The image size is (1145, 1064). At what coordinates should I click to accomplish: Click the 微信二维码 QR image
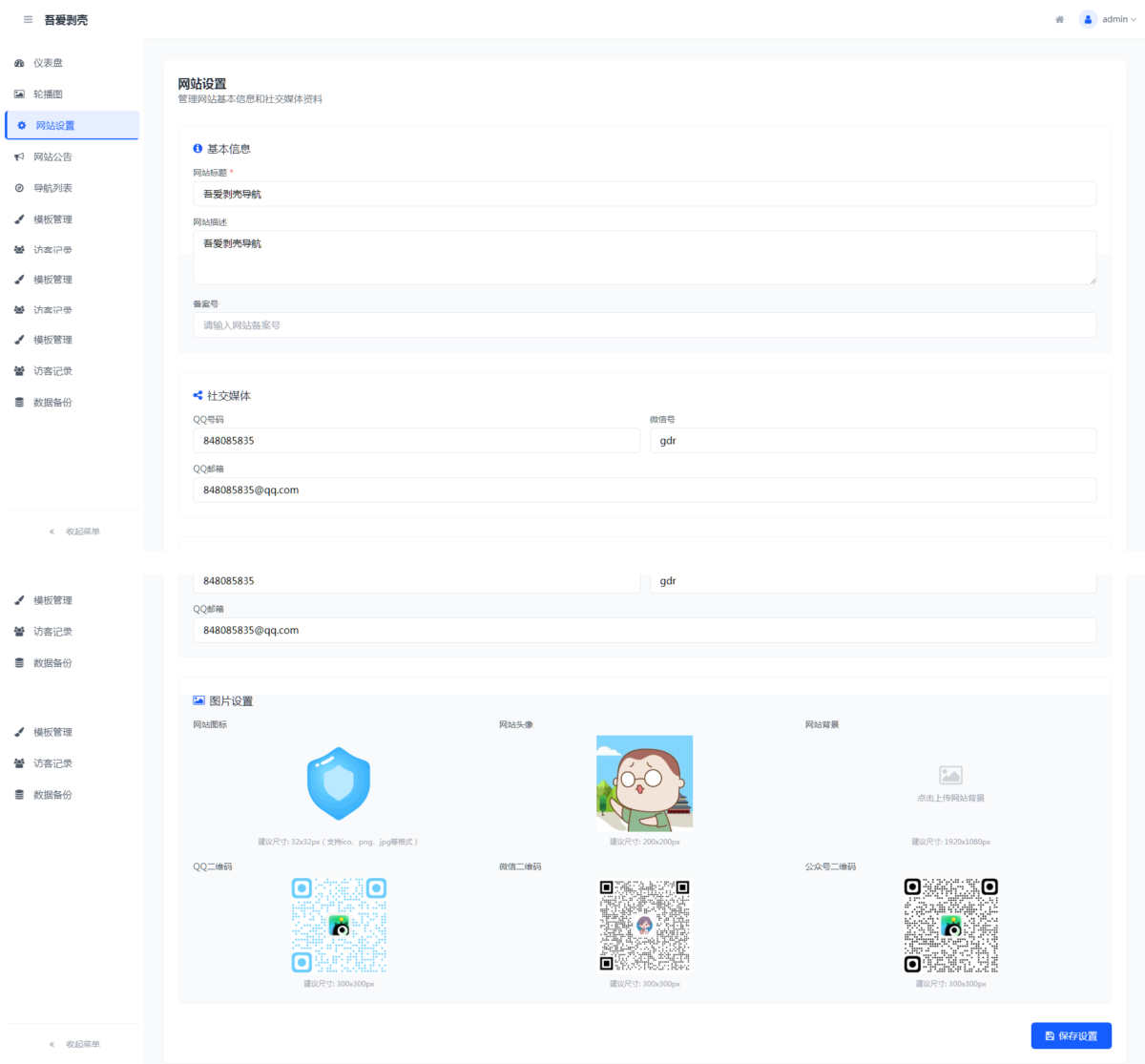click(645, 926)
